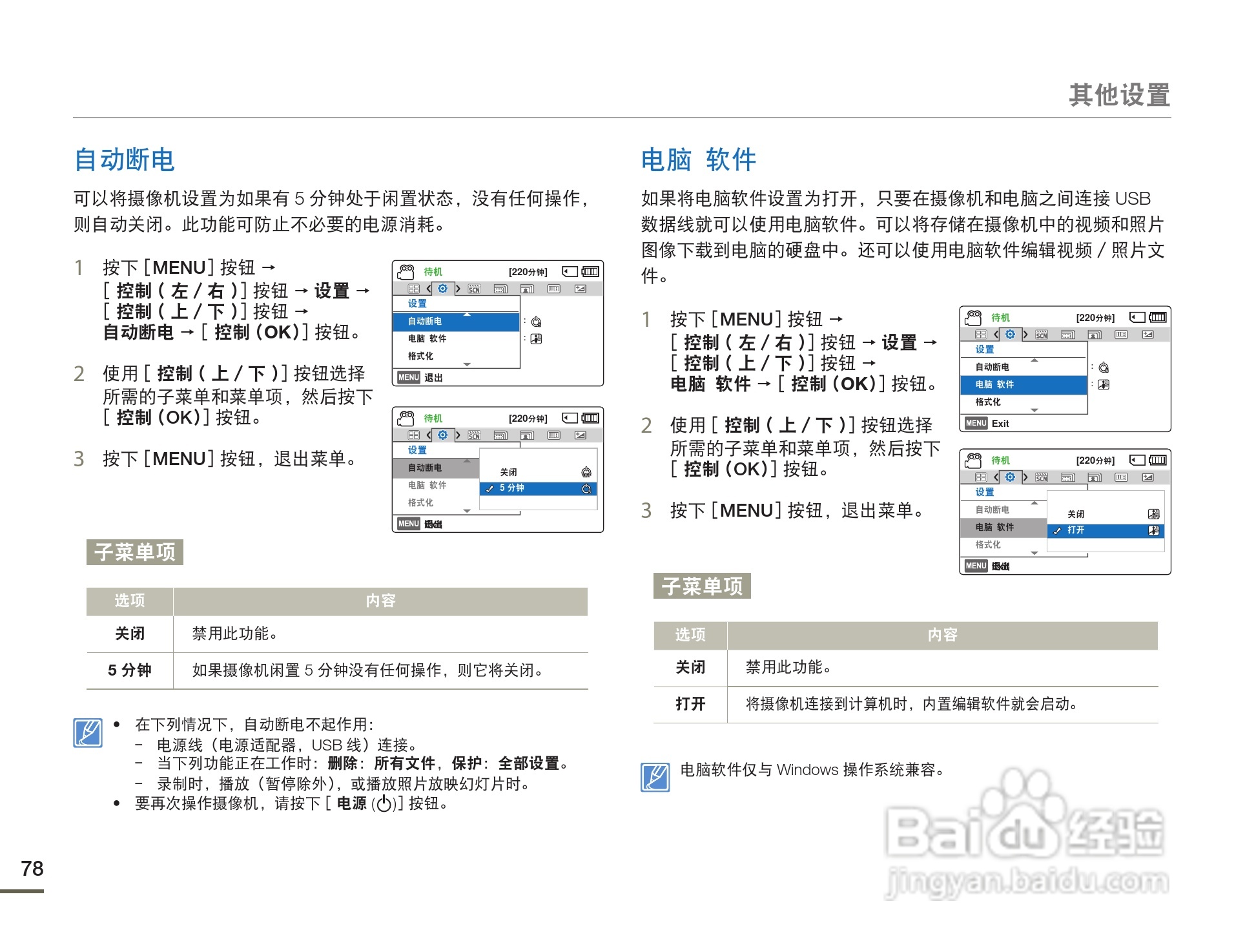Expand the settings list with the down arrow
1245x952 pixels.
pyautogui.click(x=467, y=364)
